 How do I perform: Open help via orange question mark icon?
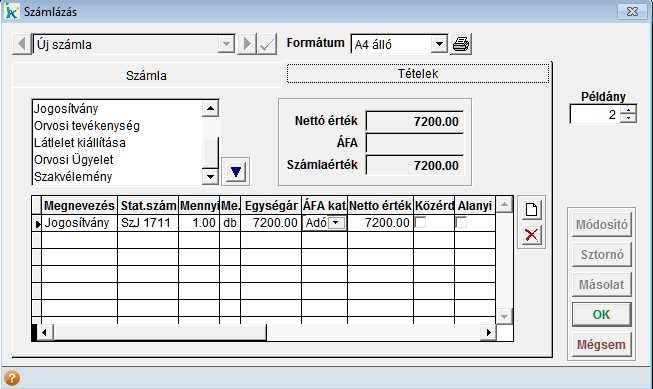click(12, 378)
